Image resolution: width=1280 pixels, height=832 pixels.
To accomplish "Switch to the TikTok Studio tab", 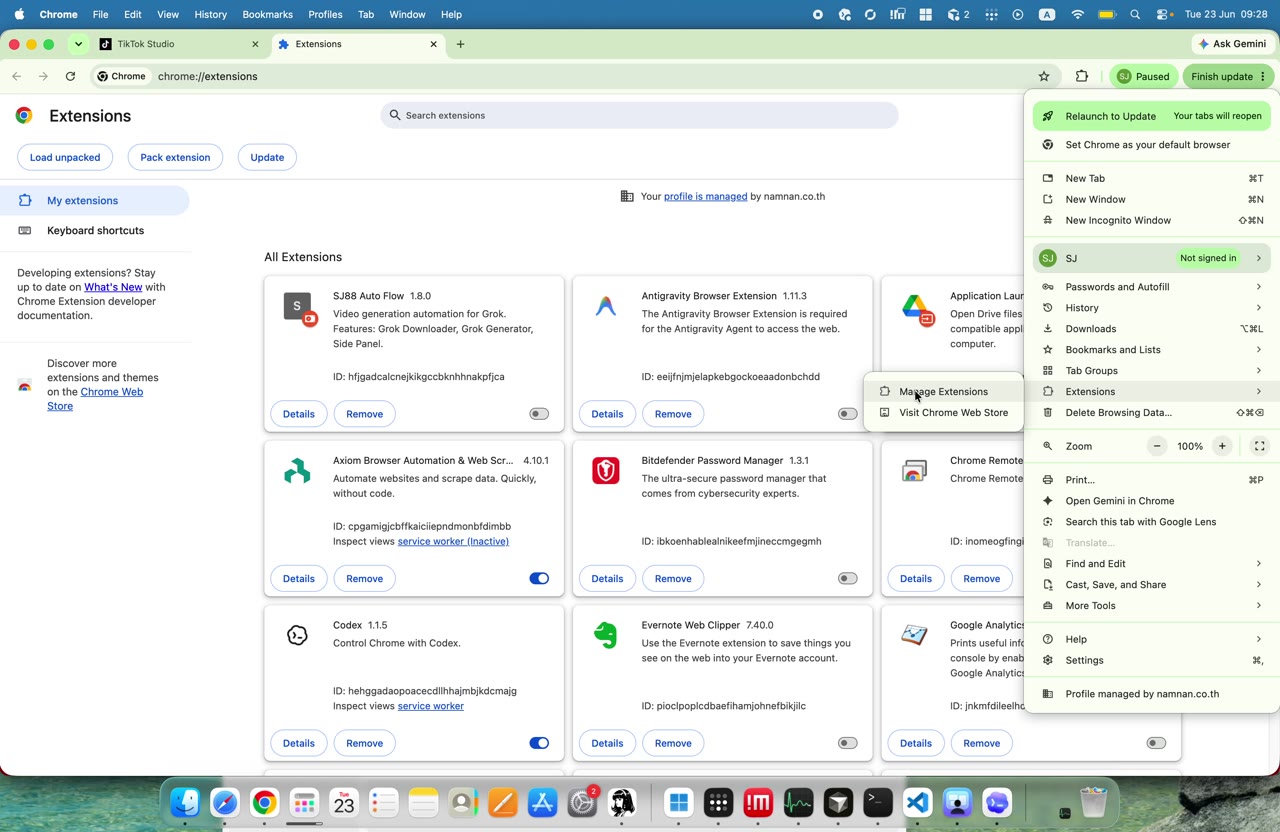I will 180,44.
